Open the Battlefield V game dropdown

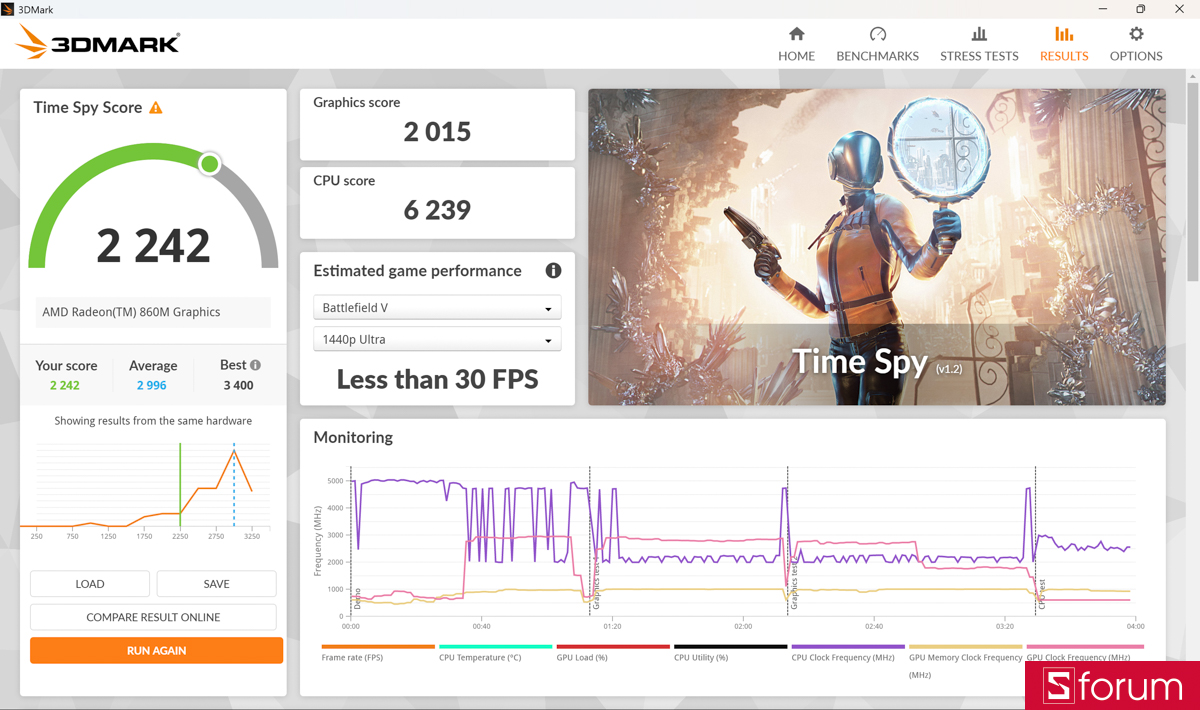(x=437, y=307)
